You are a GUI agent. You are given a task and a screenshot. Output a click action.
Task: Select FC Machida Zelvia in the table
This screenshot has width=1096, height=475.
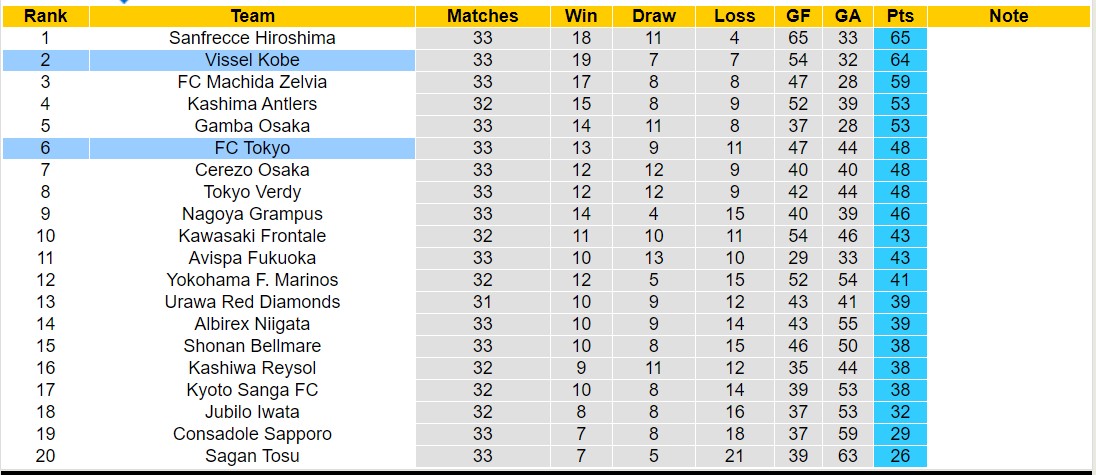coord(252,82)
